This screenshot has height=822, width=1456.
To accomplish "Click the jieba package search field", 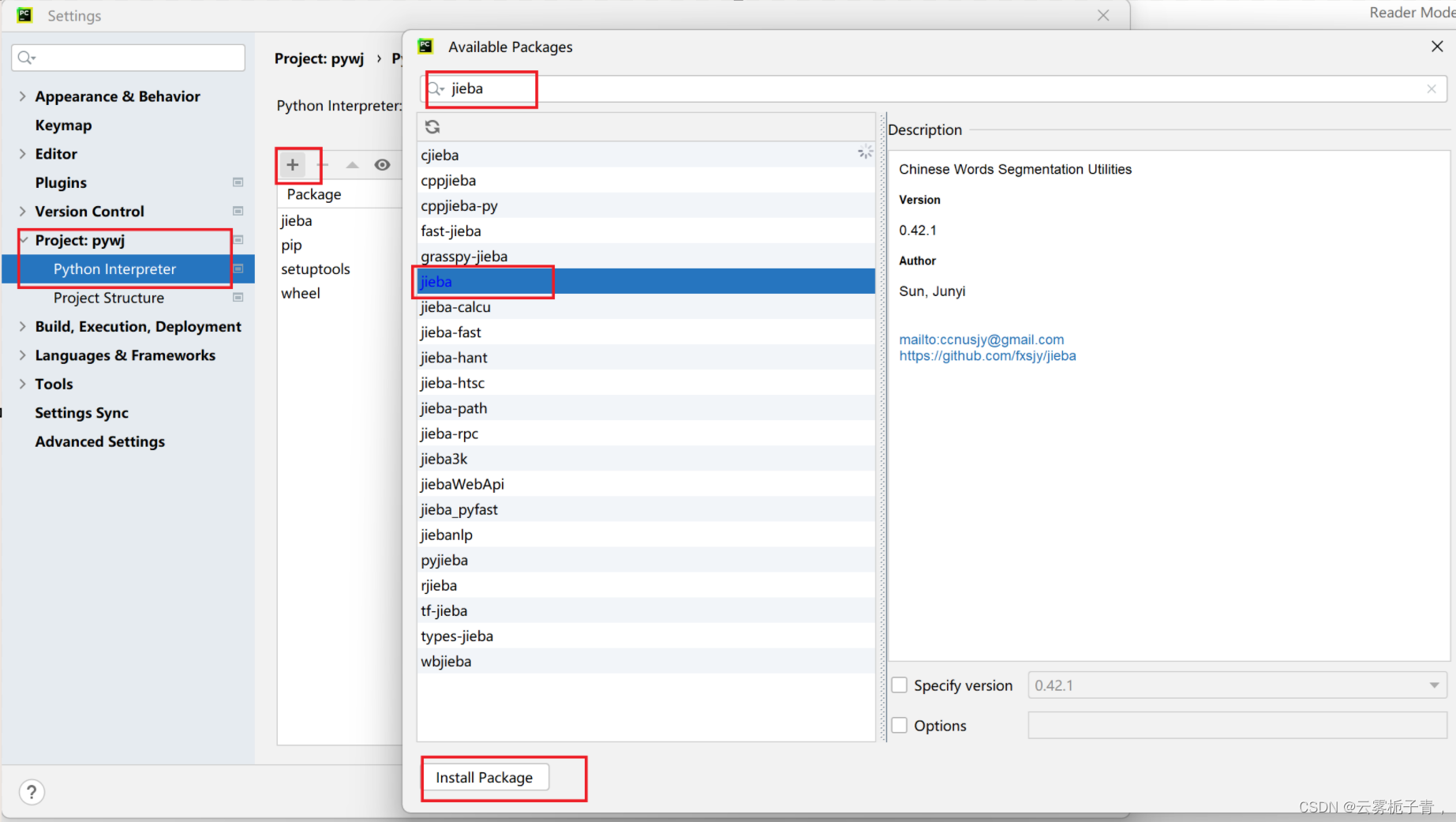I will [935, 88].
